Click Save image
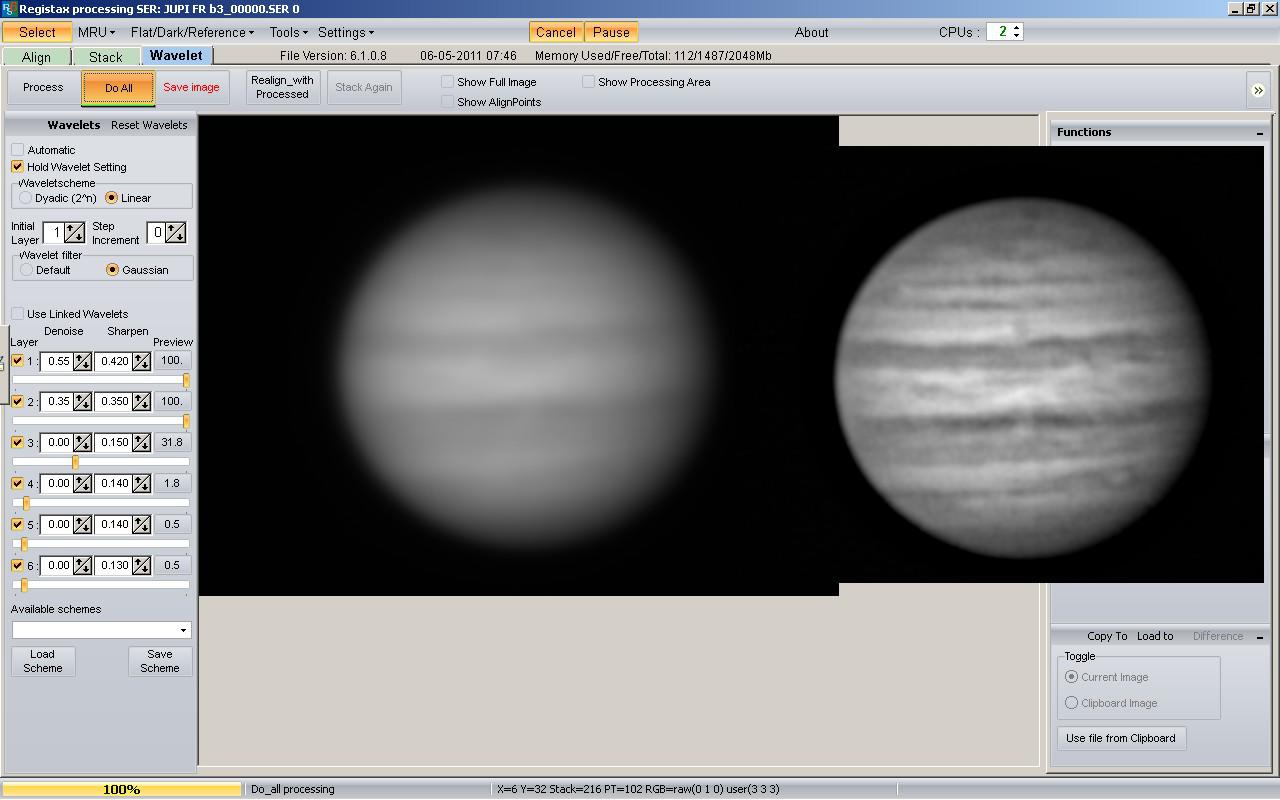Screen dimensions: 1280x800 point(191,87)
